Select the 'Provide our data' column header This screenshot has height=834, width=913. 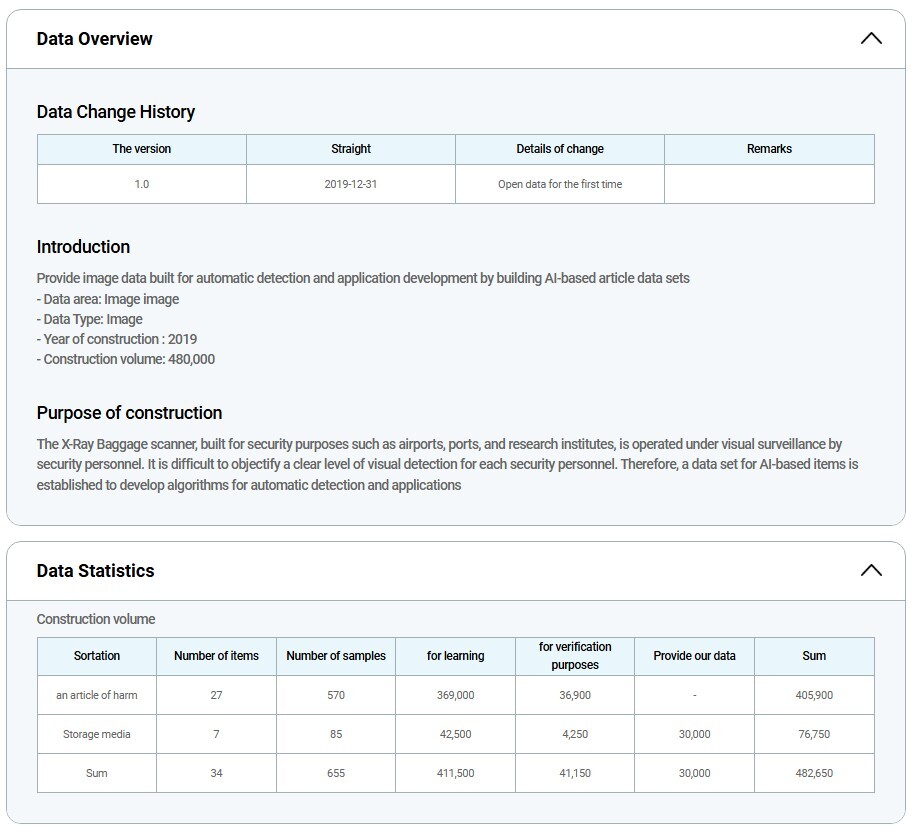point(694,656)
